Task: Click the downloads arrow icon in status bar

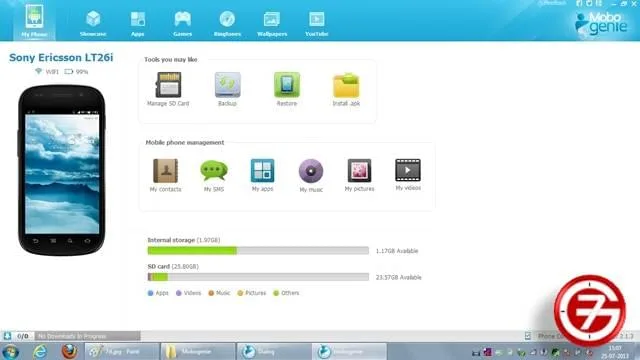Action: pyautogui.click(x=7, y=336)
